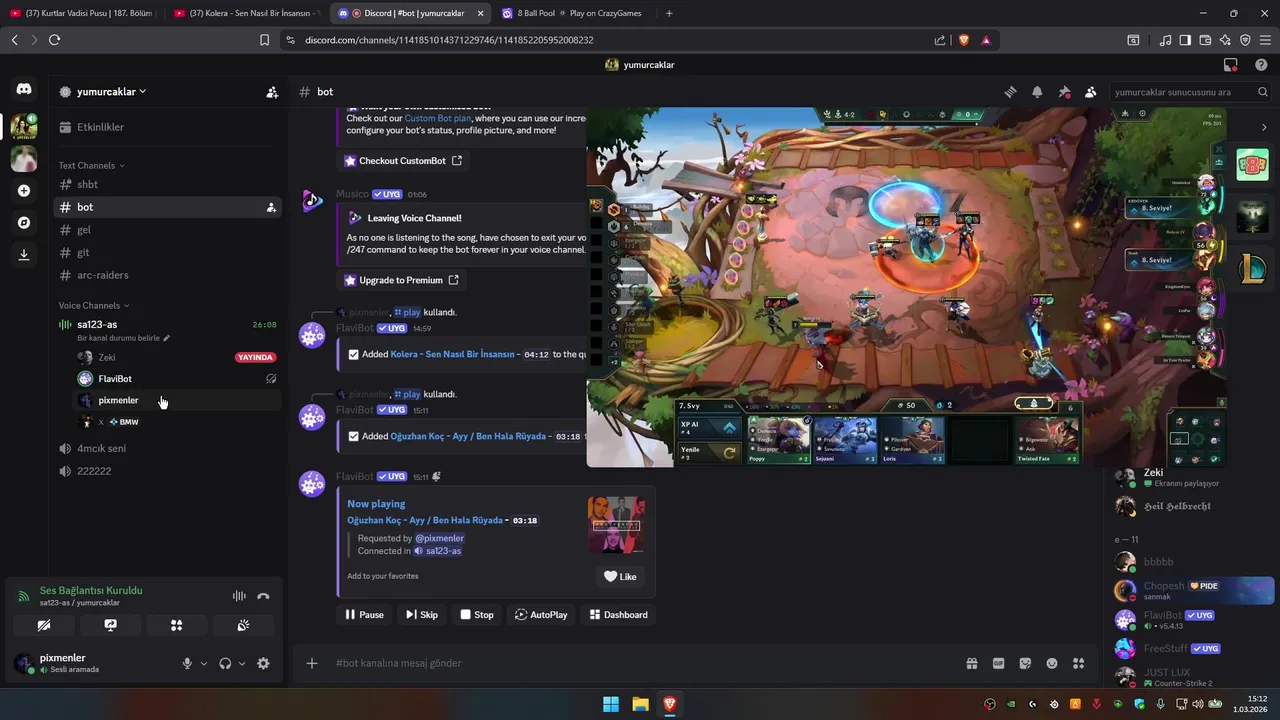The width and height of the screenshot is (1280, 720).
Task: Show pinned messages in bot channel
Action: click(x=1064, y=92)
